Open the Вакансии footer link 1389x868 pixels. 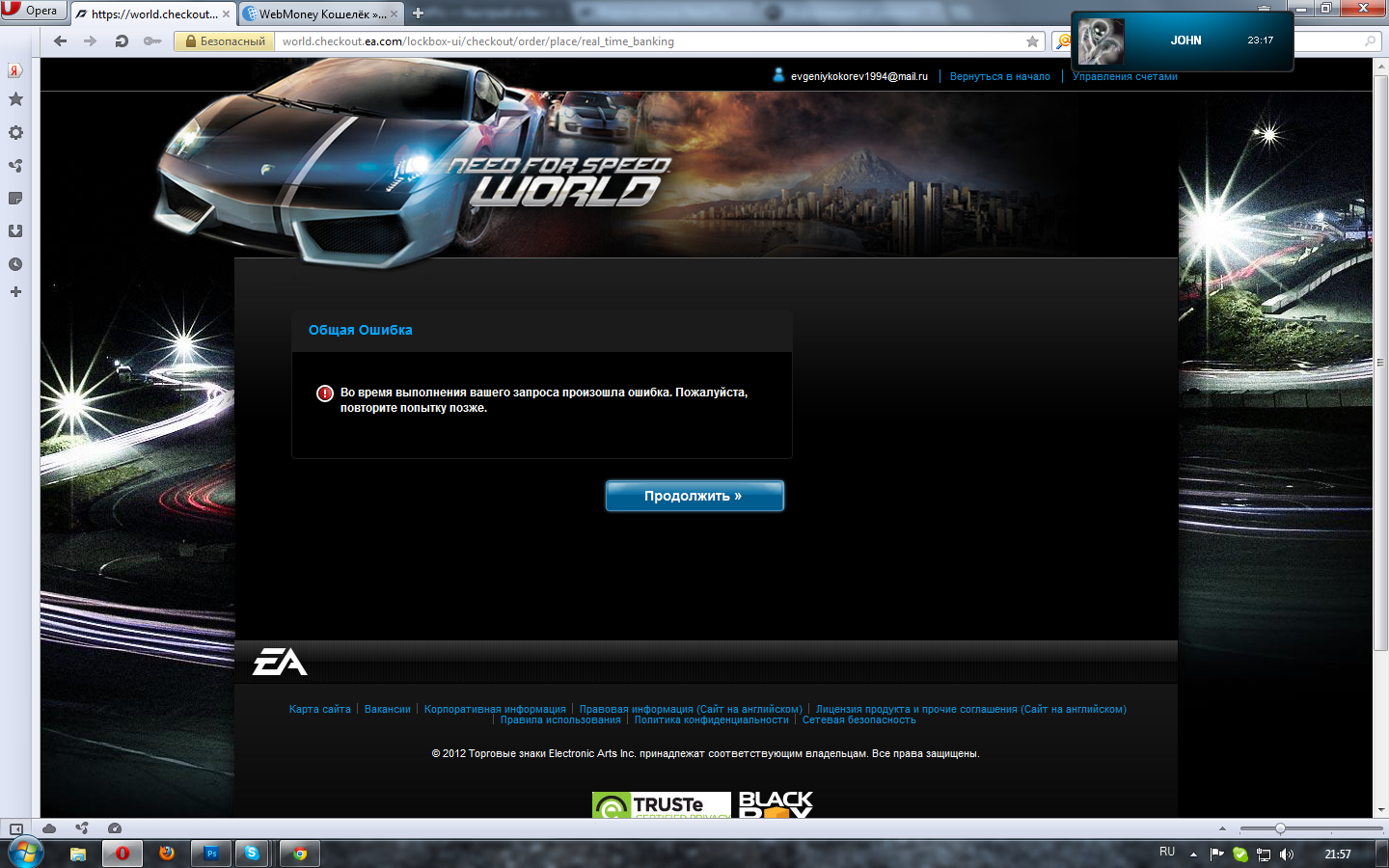point(388,709)
